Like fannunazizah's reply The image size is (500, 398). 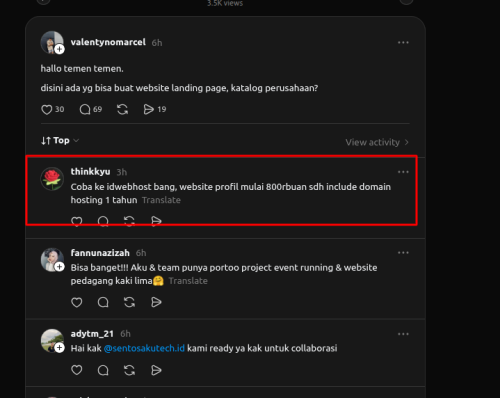point(77,302)
